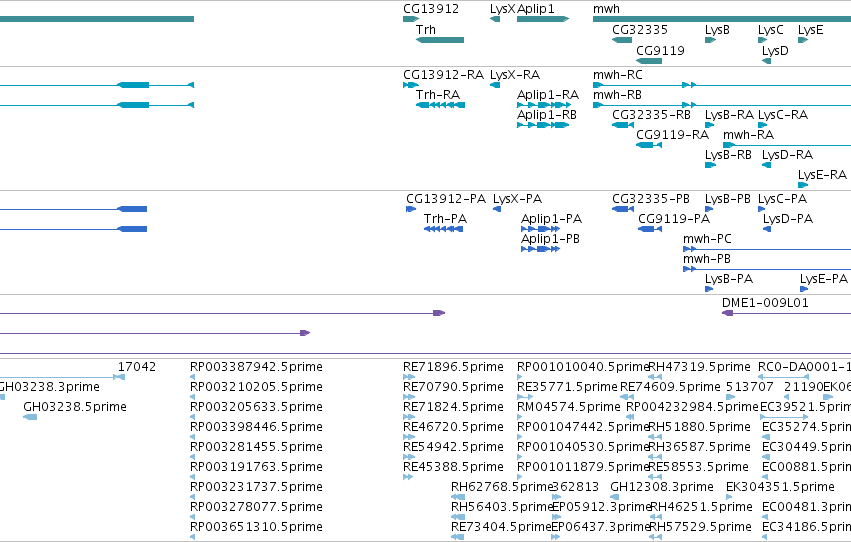Select the LysX gene label

coord(502,9)
